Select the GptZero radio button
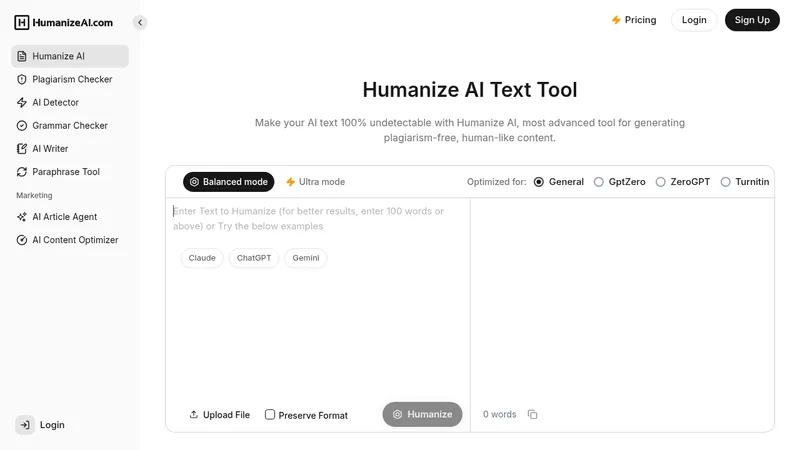The width and height of the screenshot is (800, 450). [x=598, y=182]
